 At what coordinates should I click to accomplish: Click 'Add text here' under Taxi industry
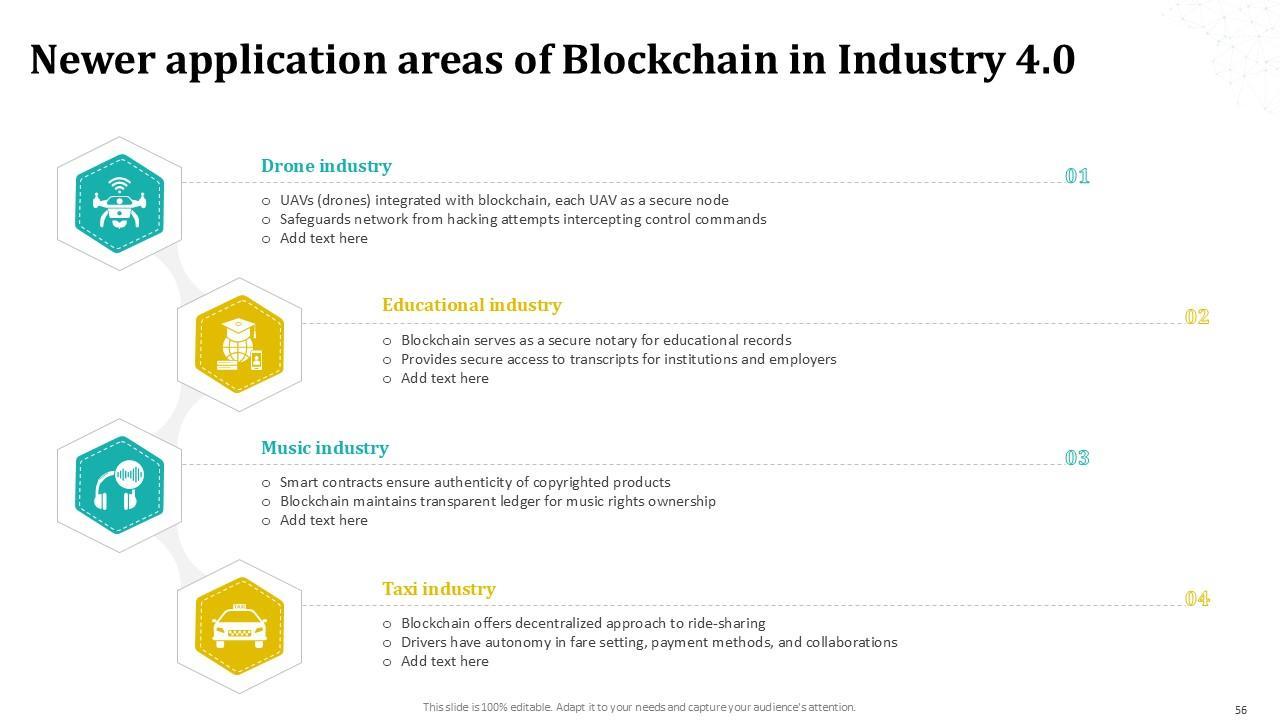pos(445,661)
